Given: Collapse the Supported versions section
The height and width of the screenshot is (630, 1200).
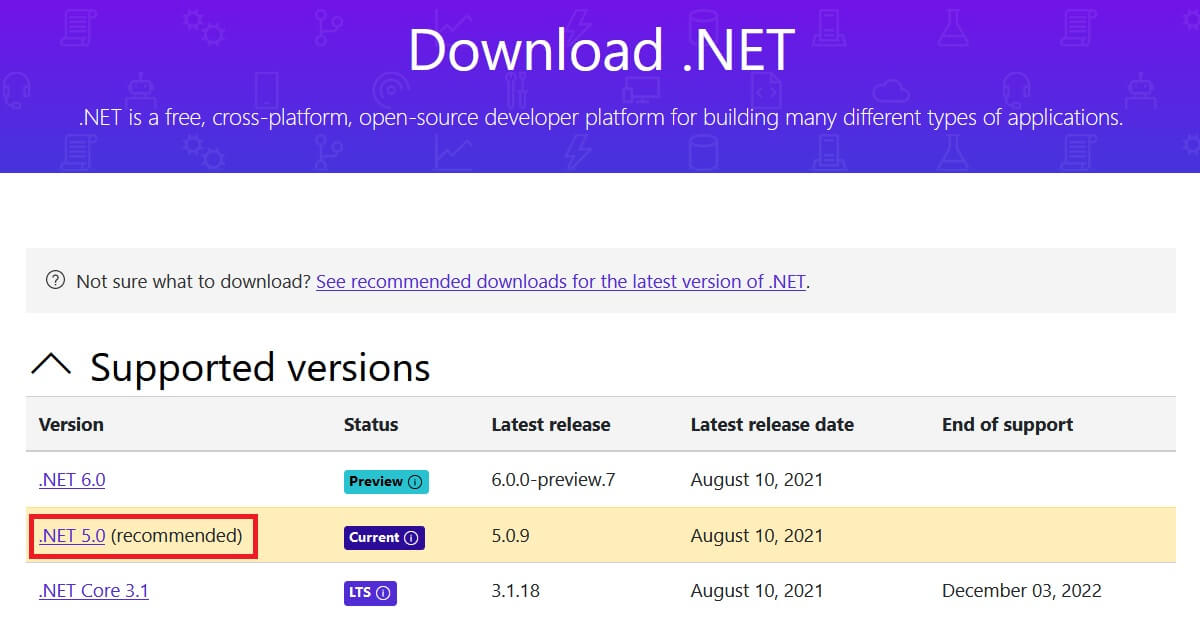Looking at the screenshot, I should pyautogui.click(x=52, y=365).
